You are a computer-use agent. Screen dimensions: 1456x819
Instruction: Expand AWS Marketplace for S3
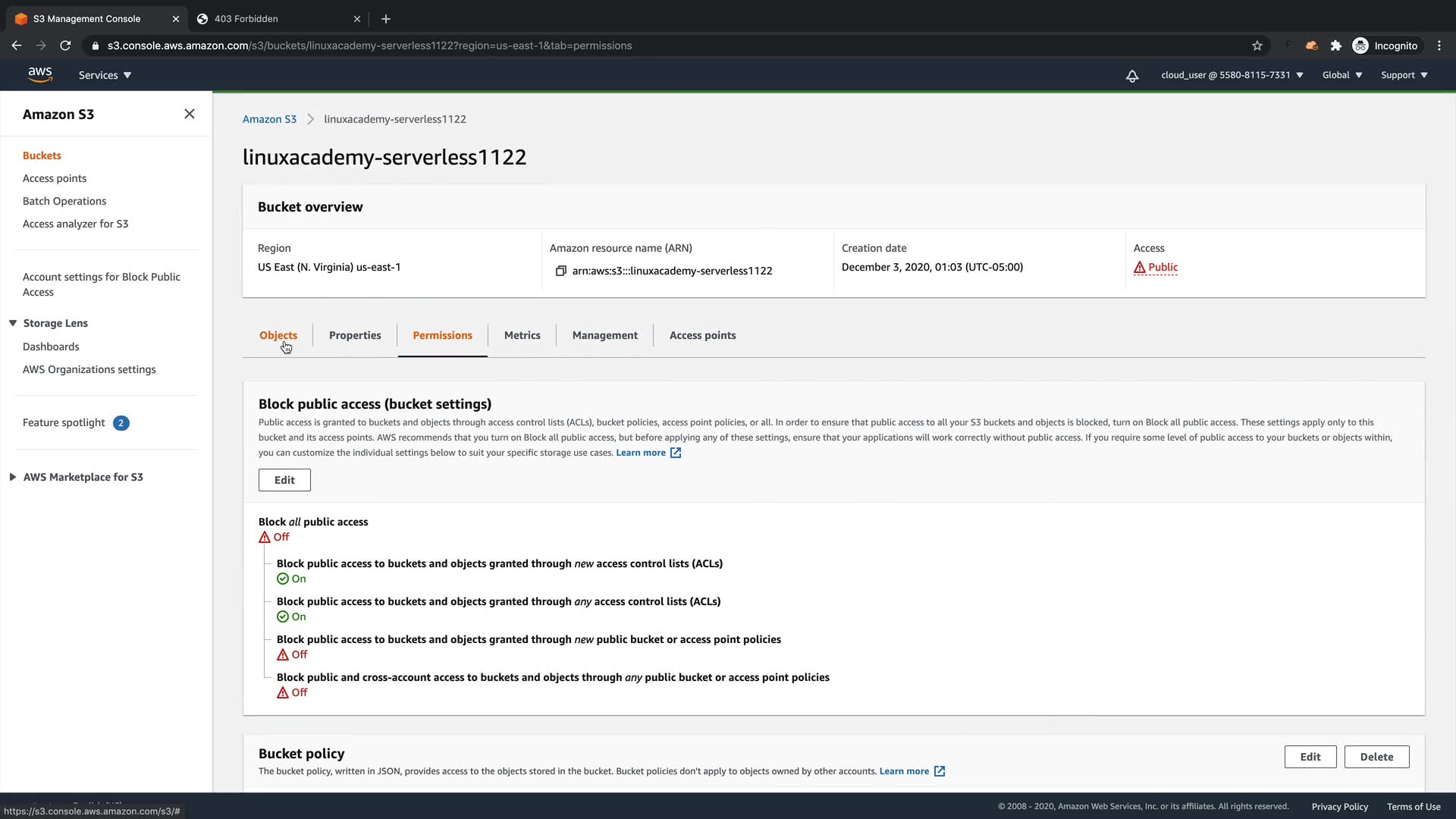[x=13, y=477]
